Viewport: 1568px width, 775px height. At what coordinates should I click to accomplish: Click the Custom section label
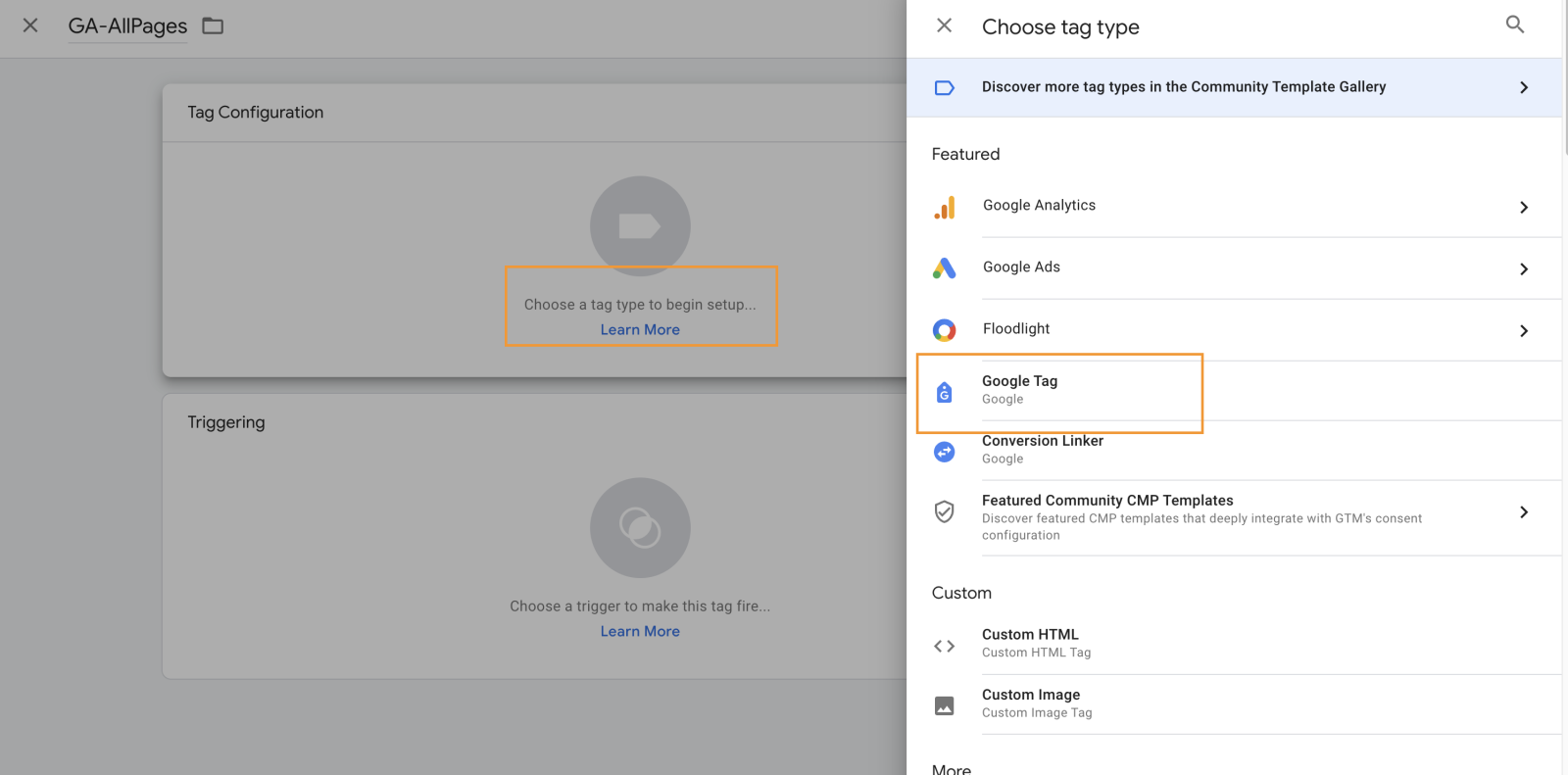point(961,593)
